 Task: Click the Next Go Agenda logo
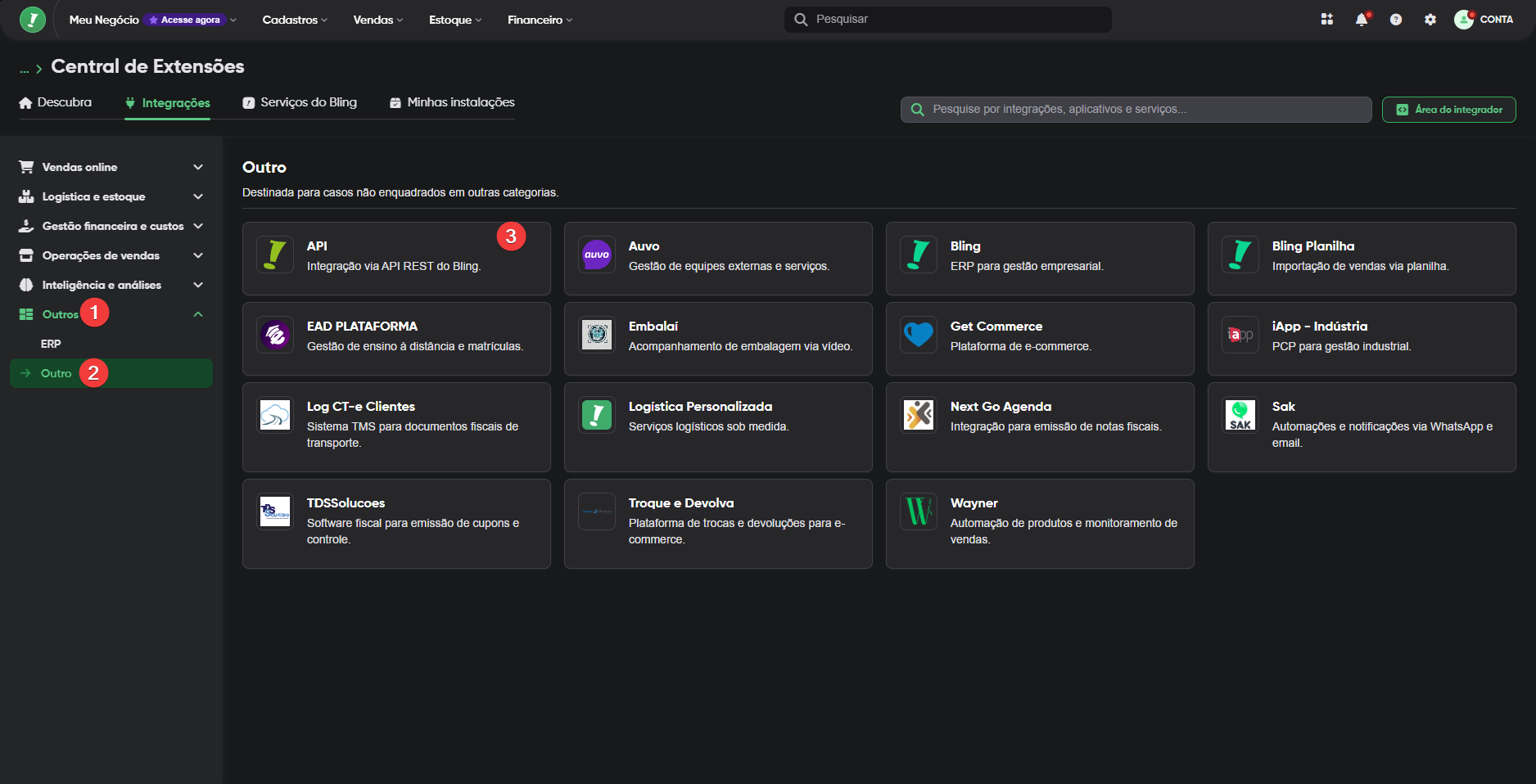click(919, 415)
